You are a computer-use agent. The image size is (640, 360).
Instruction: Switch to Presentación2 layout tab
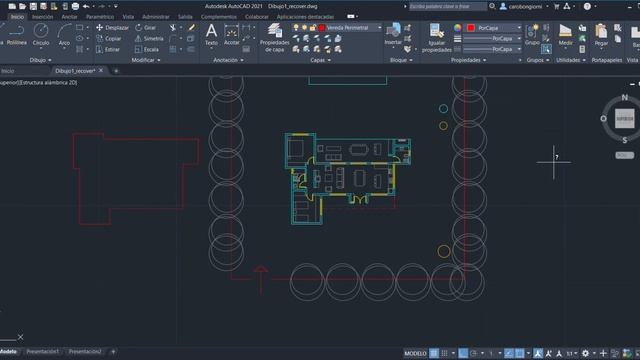click(84, 351)
